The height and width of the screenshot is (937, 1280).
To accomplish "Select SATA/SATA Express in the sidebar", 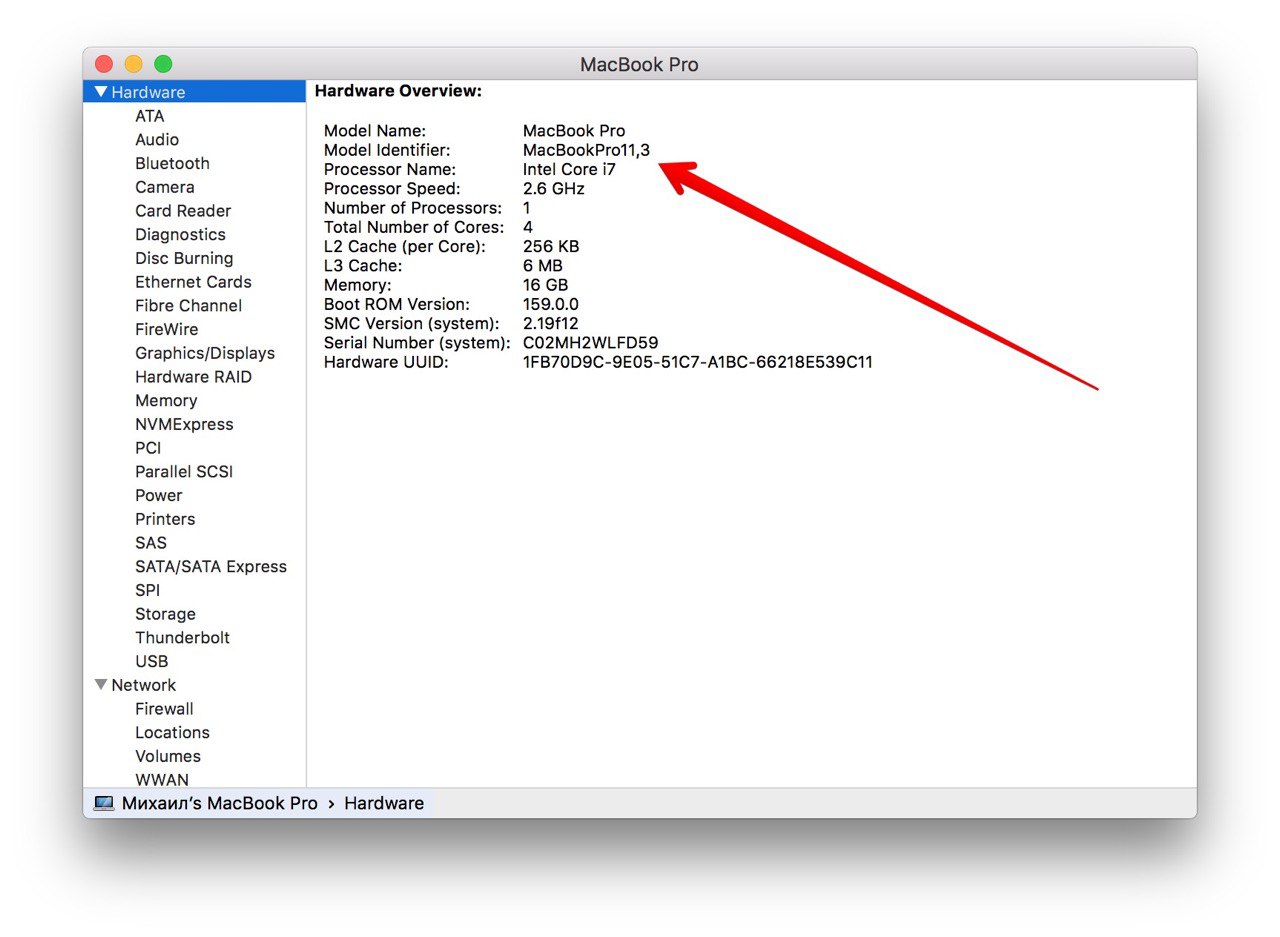I will [x=211, y=567].
